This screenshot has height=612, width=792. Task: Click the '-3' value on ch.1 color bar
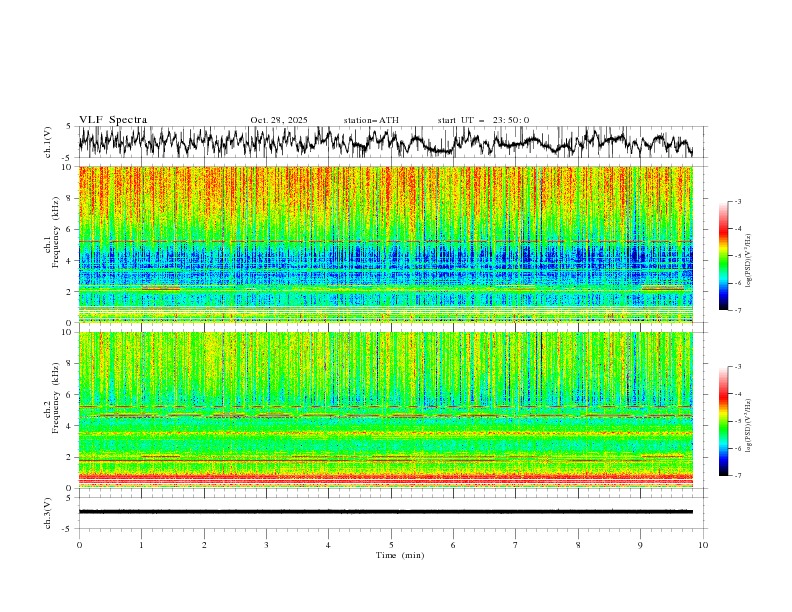coord(737,201)
